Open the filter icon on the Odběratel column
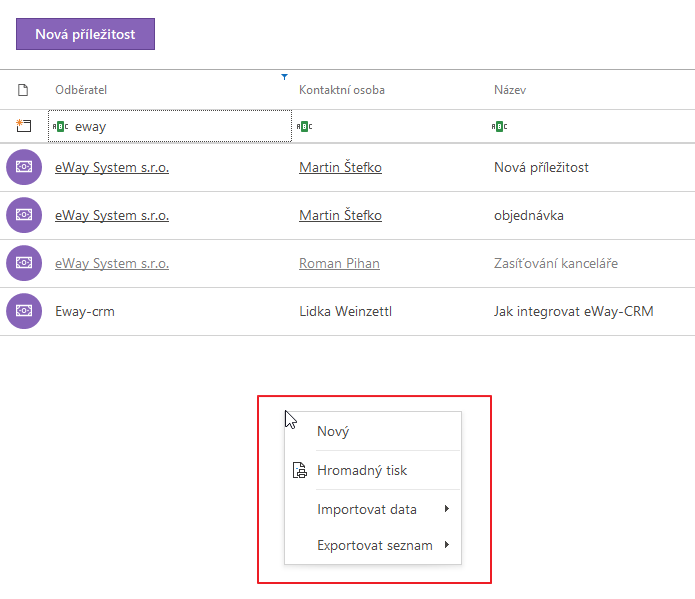 click(x=285, y=77)
